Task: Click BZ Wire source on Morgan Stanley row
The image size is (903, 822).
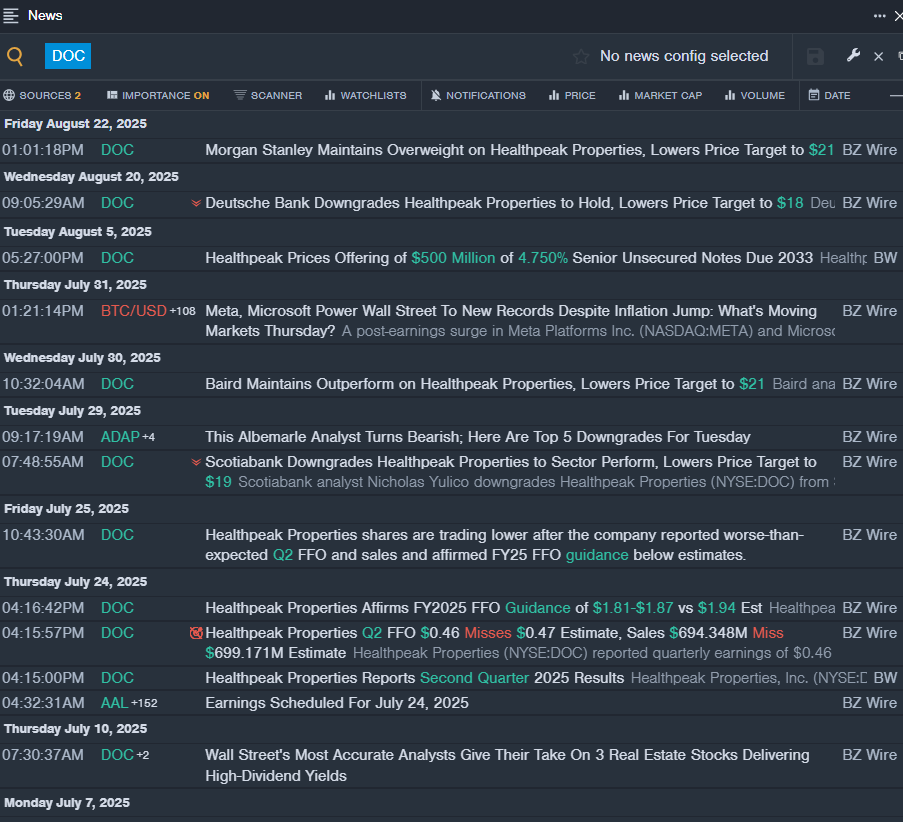Action: (870, 150)
